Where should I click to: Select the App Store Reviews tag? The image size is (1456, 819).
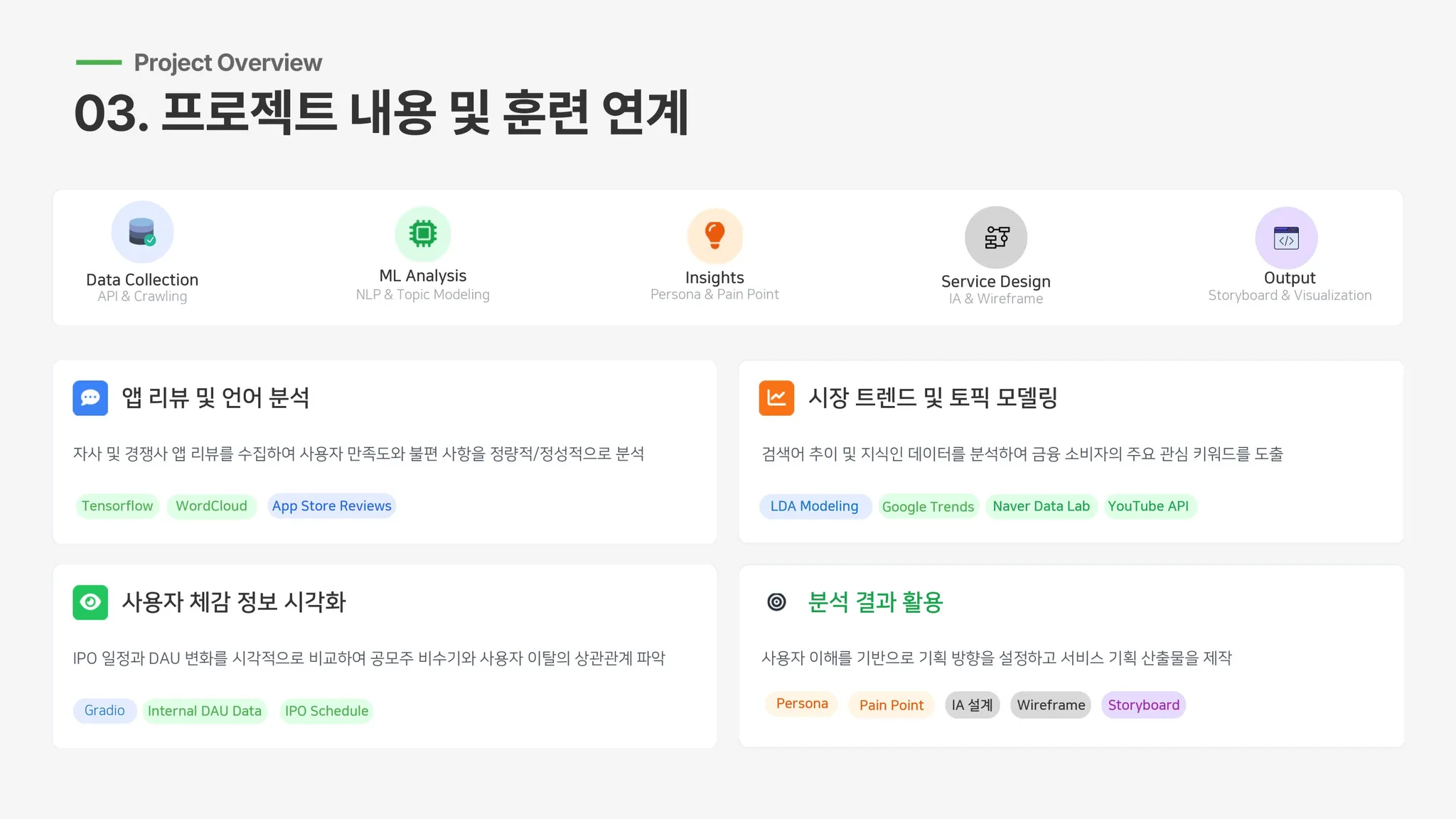click(x=331, y=506)
